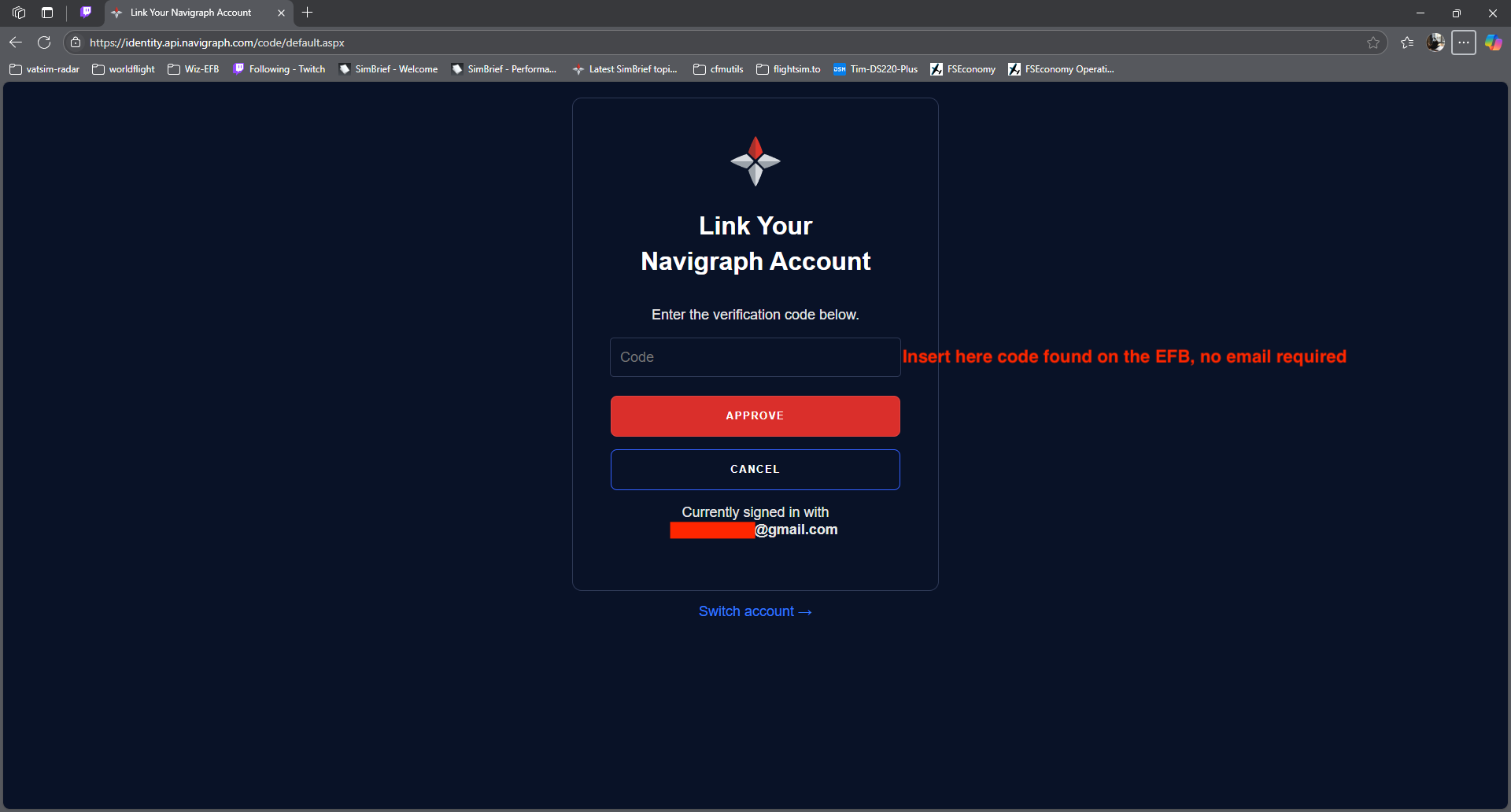This screenshot has height=812, width=1511.
Task: Open the worldflight bookmark folder
Action: click(124, 69)
